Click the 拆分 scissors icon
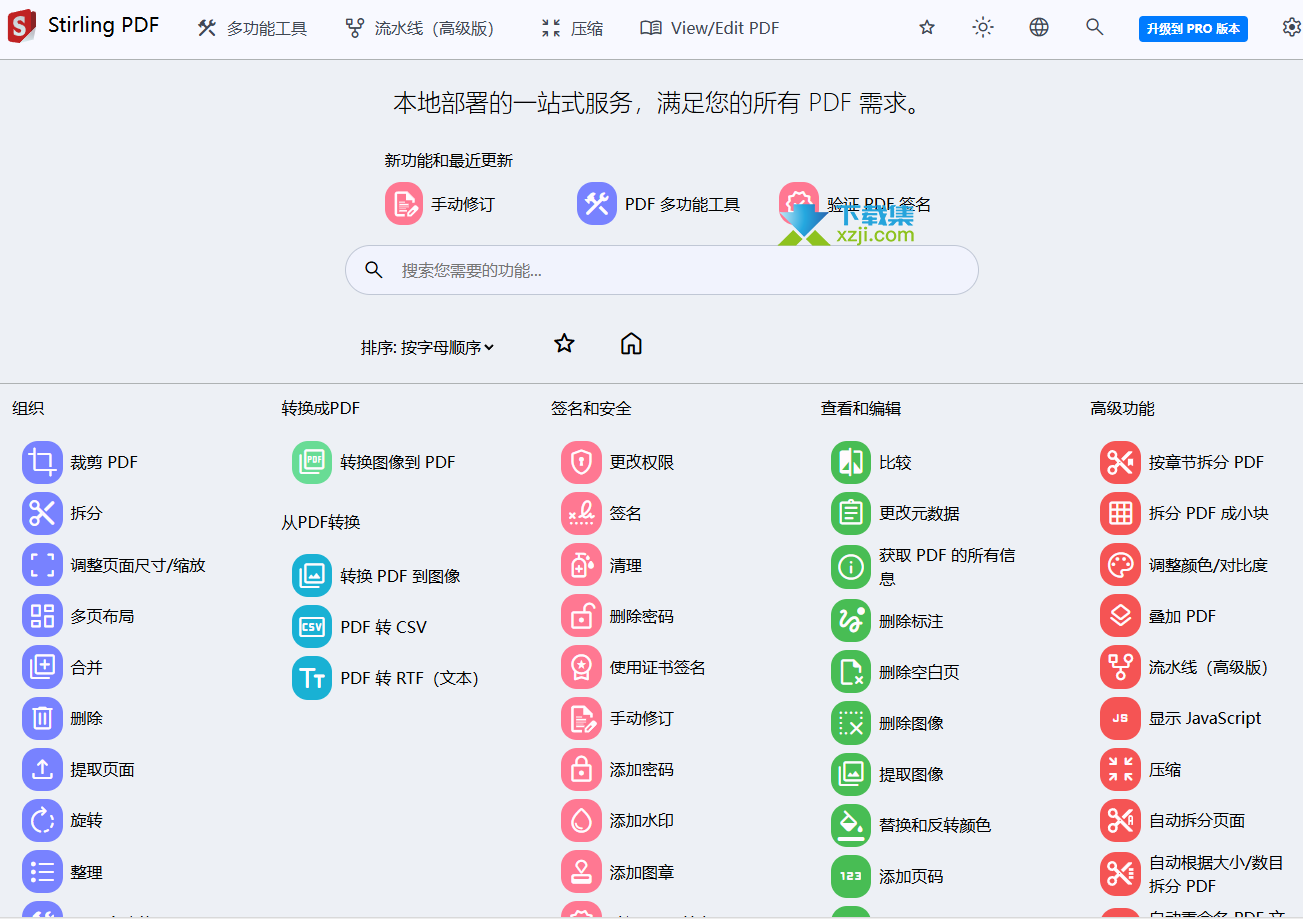This screenshot has width=1303, height=919. (x=42, y=513)
